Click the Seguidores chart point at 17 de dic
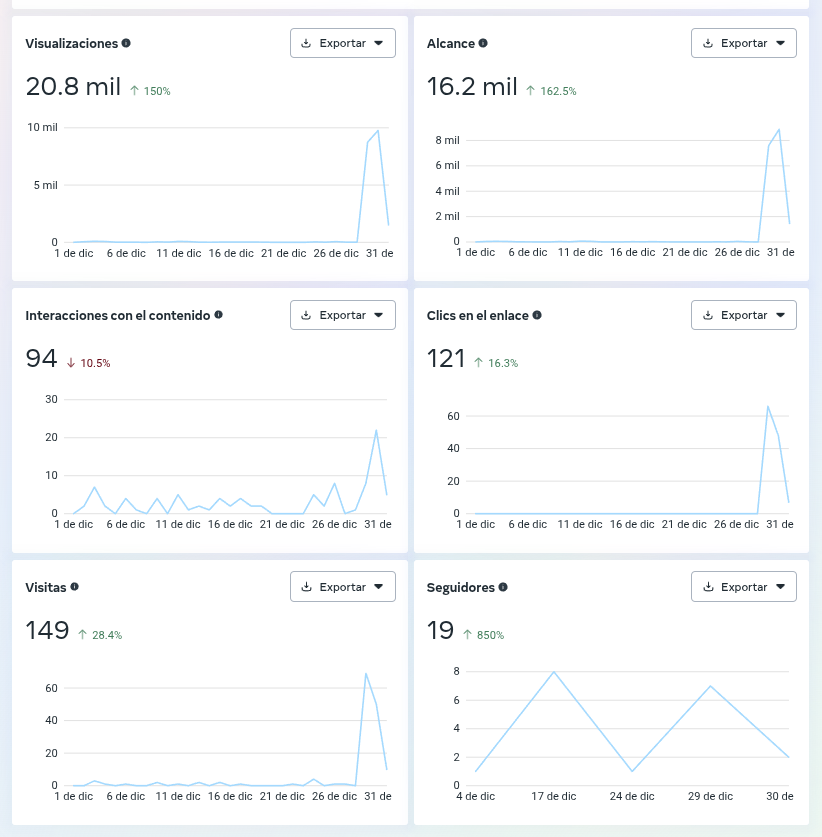The height and width of the screenshot is (837, 822). coord(554,672)
